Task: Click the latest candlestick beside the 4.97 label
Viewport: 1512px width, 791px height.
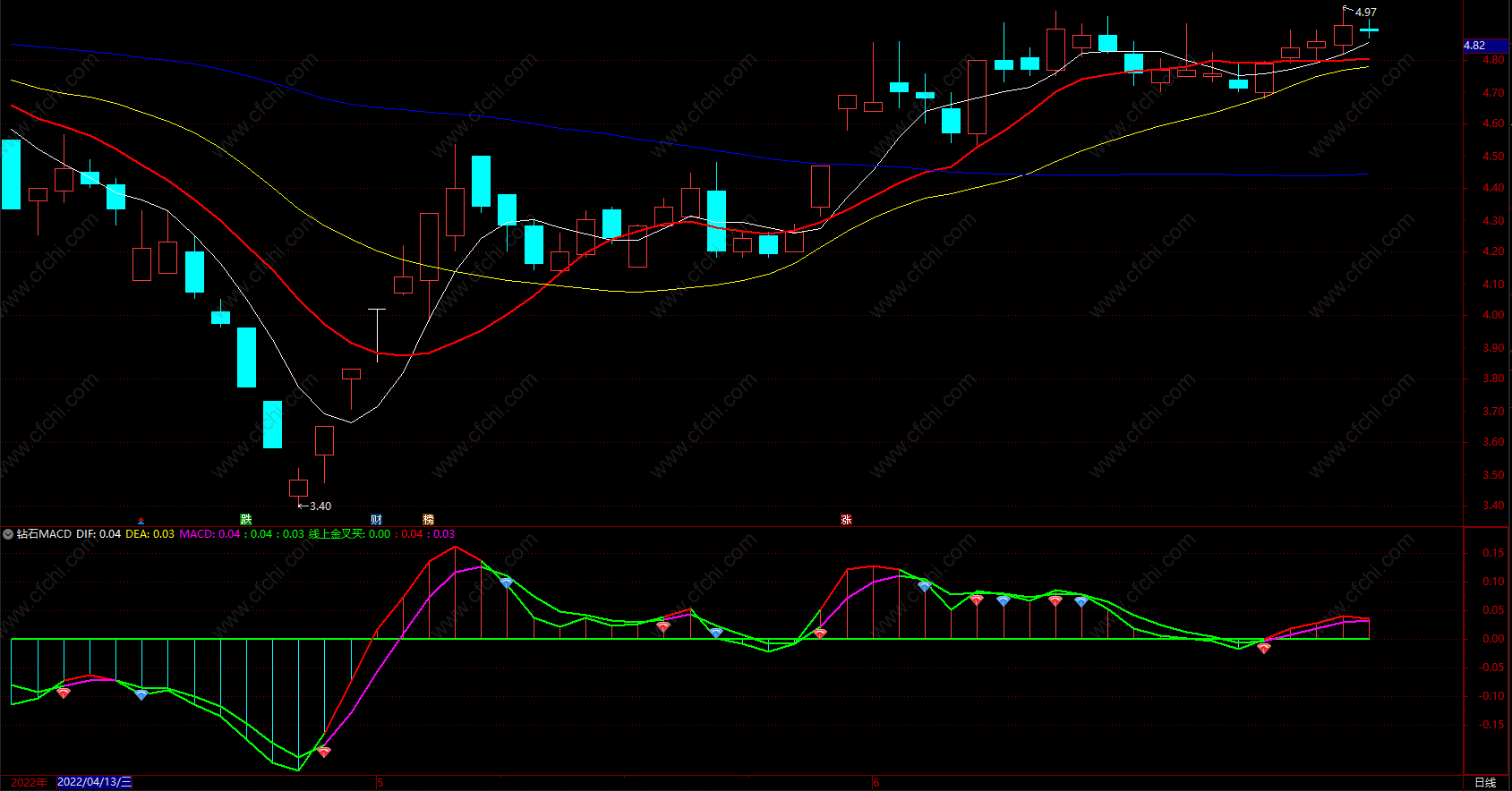Action: pos(1369,30)
